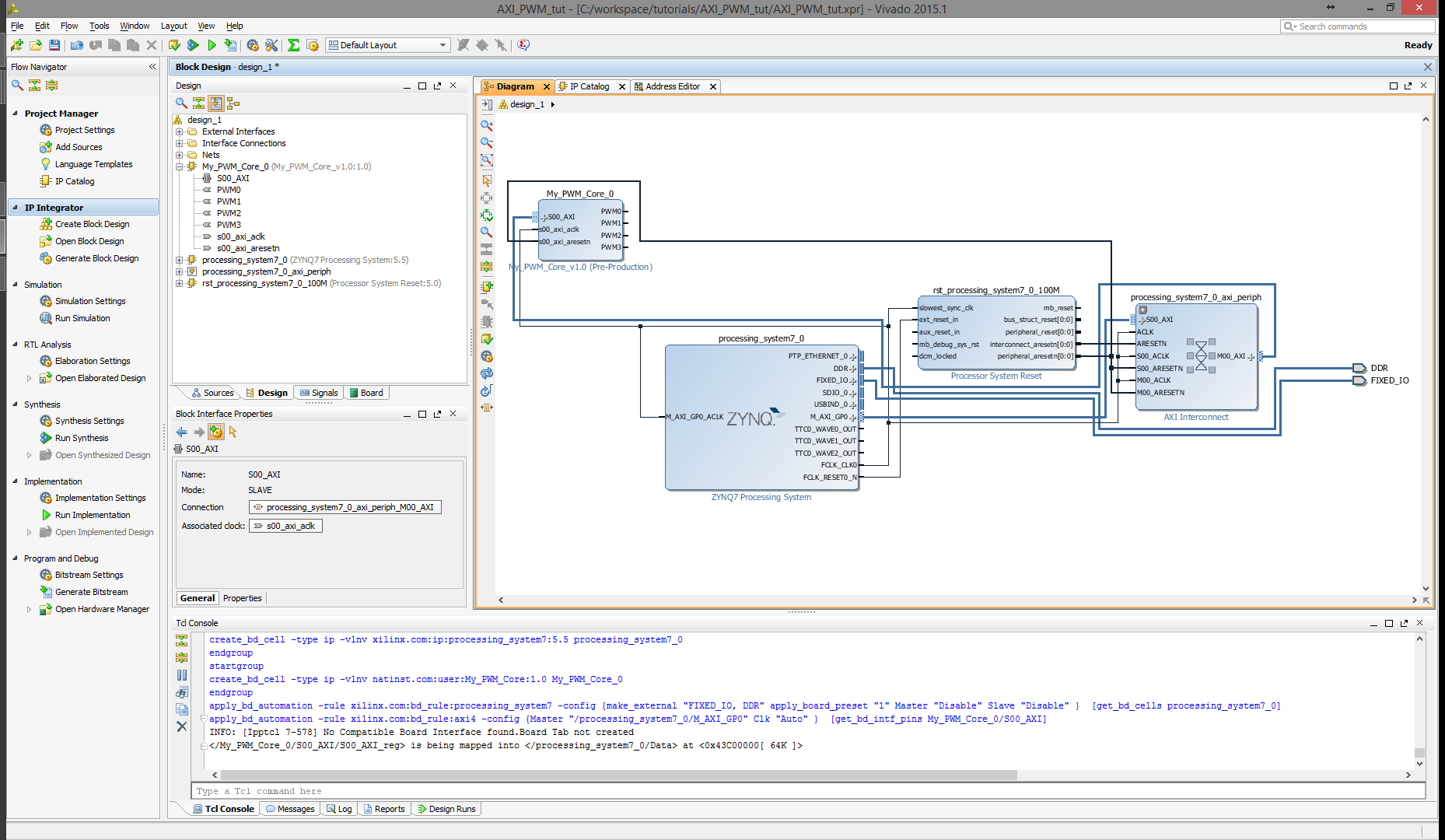Click the Select Area icon in diagram toolbar
This screenshot has height=840, width=1445.
click(x=487, y=180)
